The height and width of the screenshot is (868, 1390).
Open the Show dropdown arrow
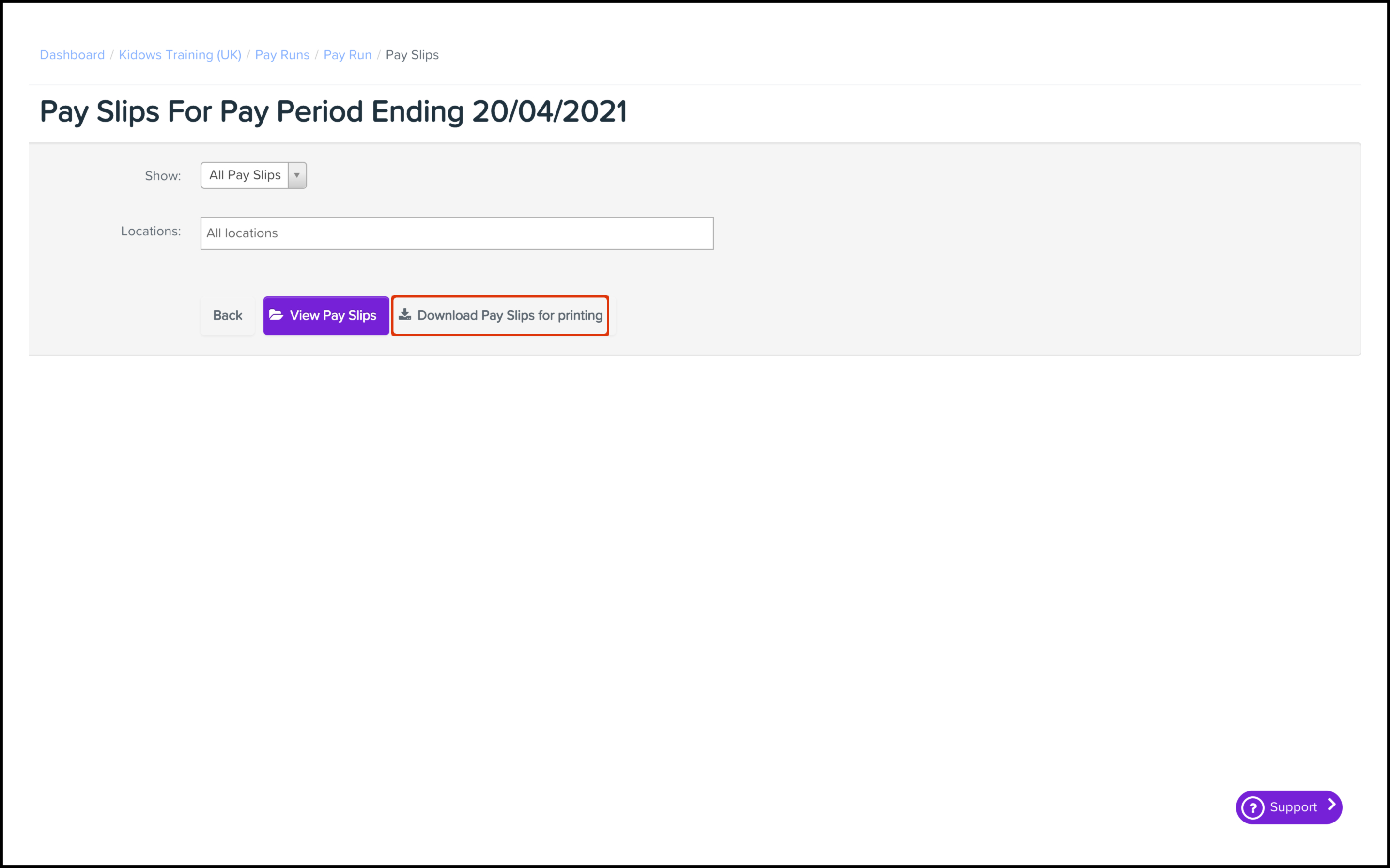[297, 176]
